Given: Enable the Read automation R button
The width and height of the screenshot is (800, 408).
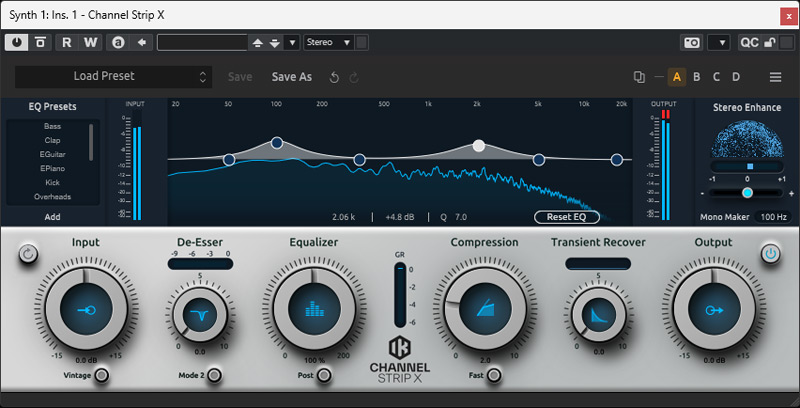Looking at the screenshot, I should (67, 42).
